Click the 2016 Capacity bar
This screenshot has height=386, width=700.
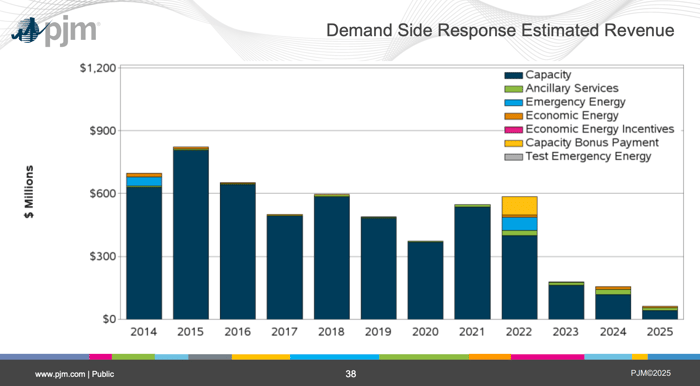tap(238, 252)
